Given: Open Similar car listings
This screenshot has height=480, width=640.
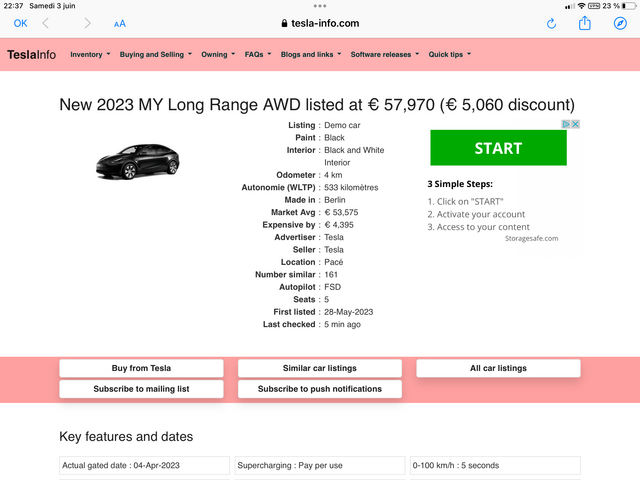Looking at the screenshot, I should [x=320, y=368].
